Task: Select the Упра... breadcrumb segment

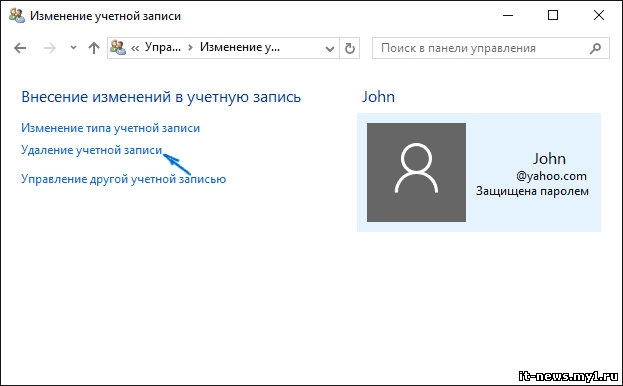Action: (x=163, y=47)
